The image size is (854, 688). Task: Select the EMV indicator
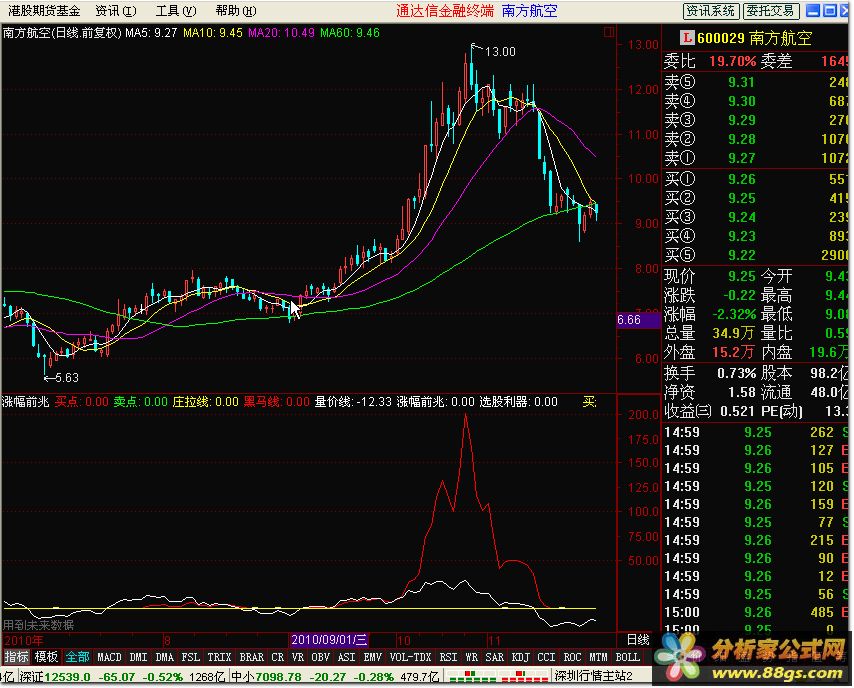coord(373,657)
